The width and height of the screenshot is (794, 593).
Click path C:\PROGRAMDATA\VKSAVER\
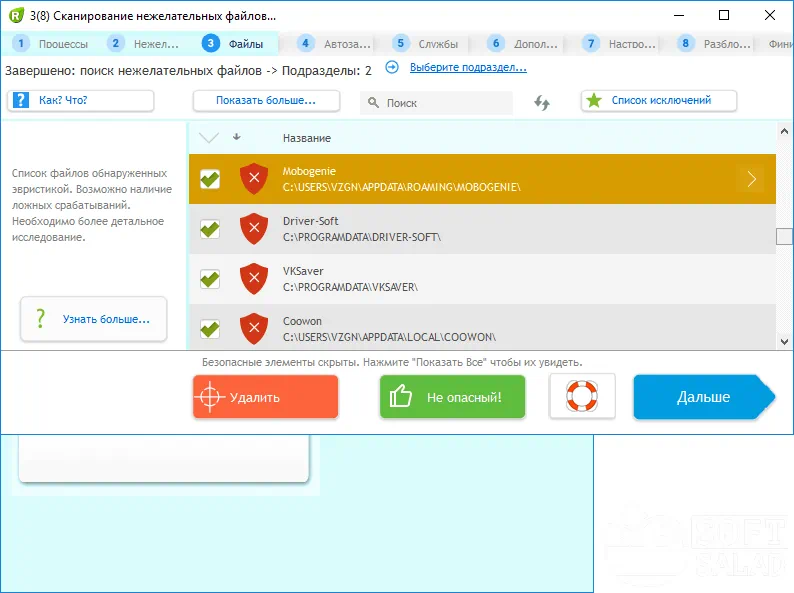(350, 287)
